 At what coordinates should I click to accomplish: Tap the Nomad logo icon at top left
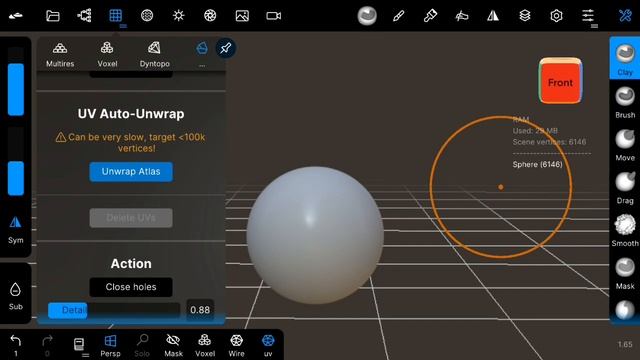[x=16, y=16]
